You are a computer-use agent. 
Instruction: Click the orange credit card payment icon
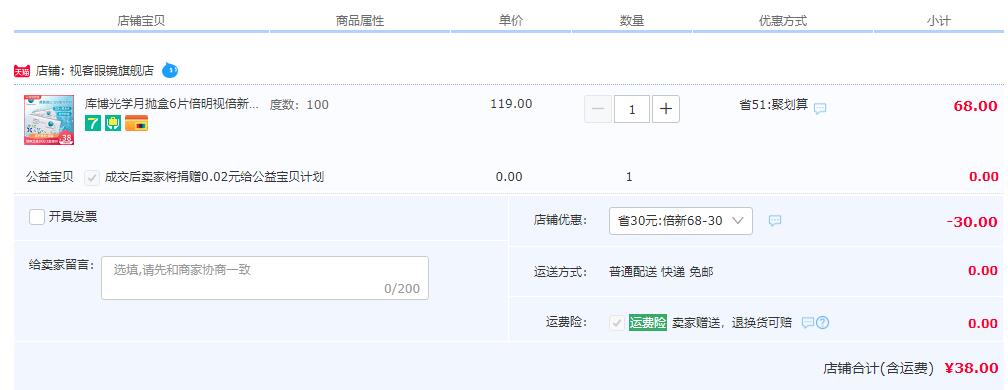pyautogui.click(x=136, y=123)
